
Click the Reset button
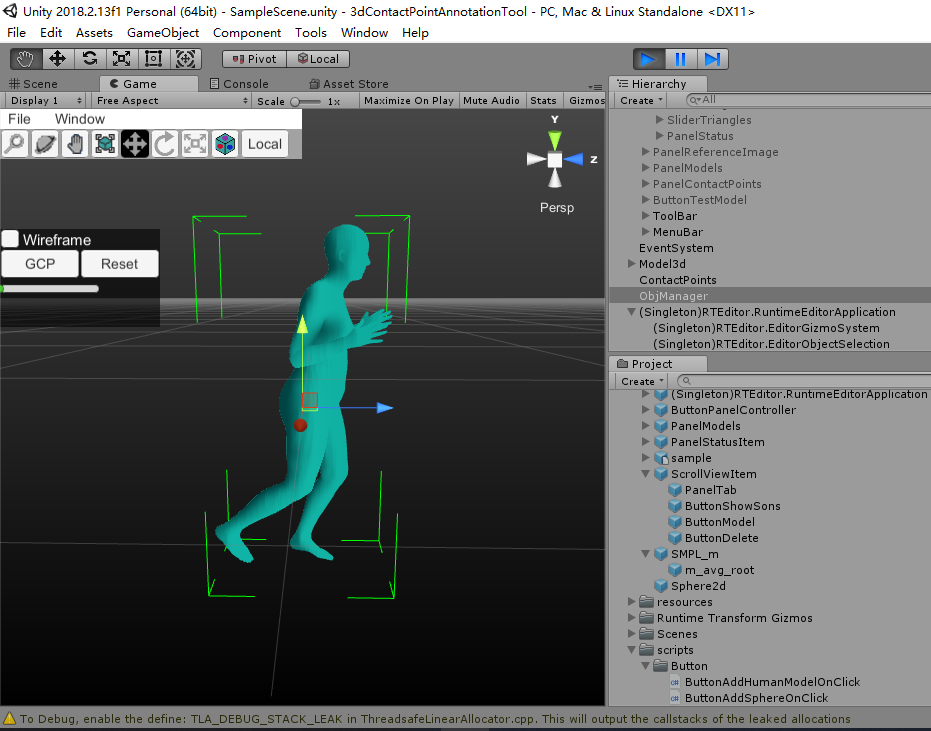[119, 264]
